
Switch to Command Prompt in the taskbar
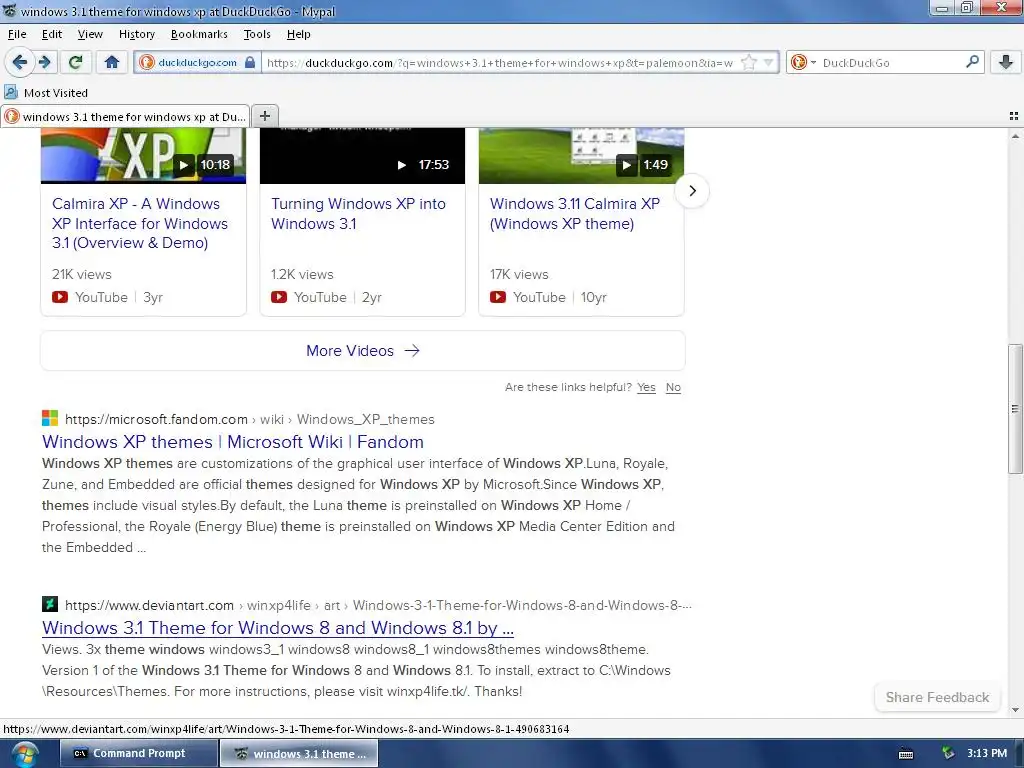tap(138, 754)
